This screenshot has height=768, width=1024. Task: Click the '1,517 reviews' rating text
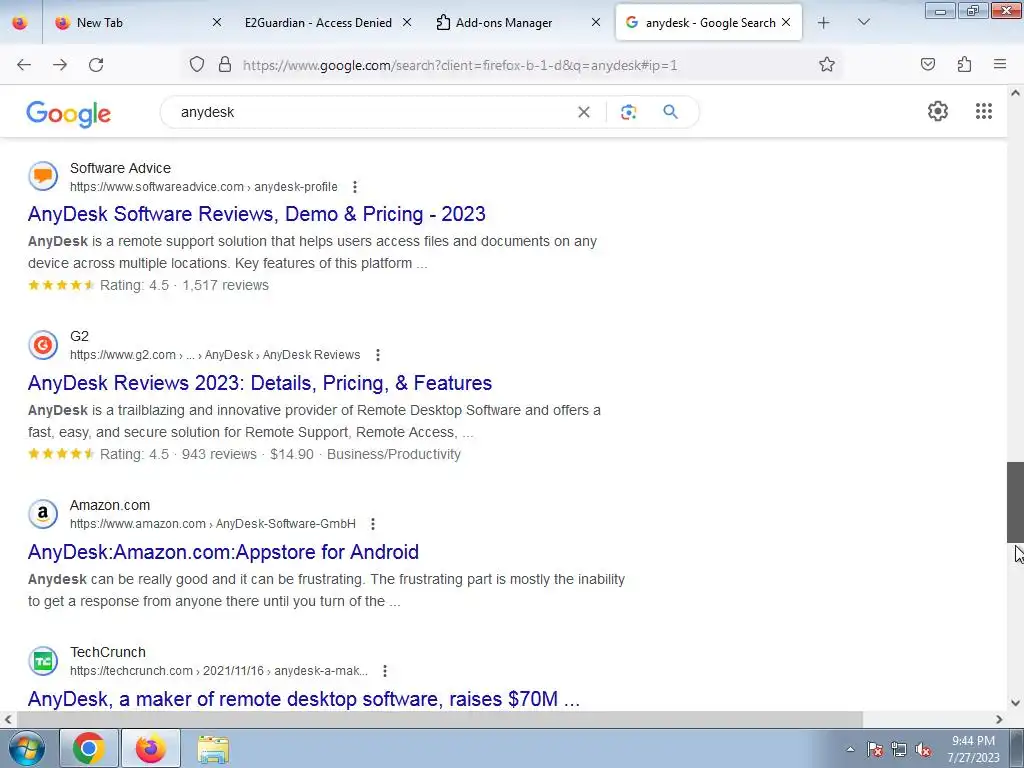(225, 285)
